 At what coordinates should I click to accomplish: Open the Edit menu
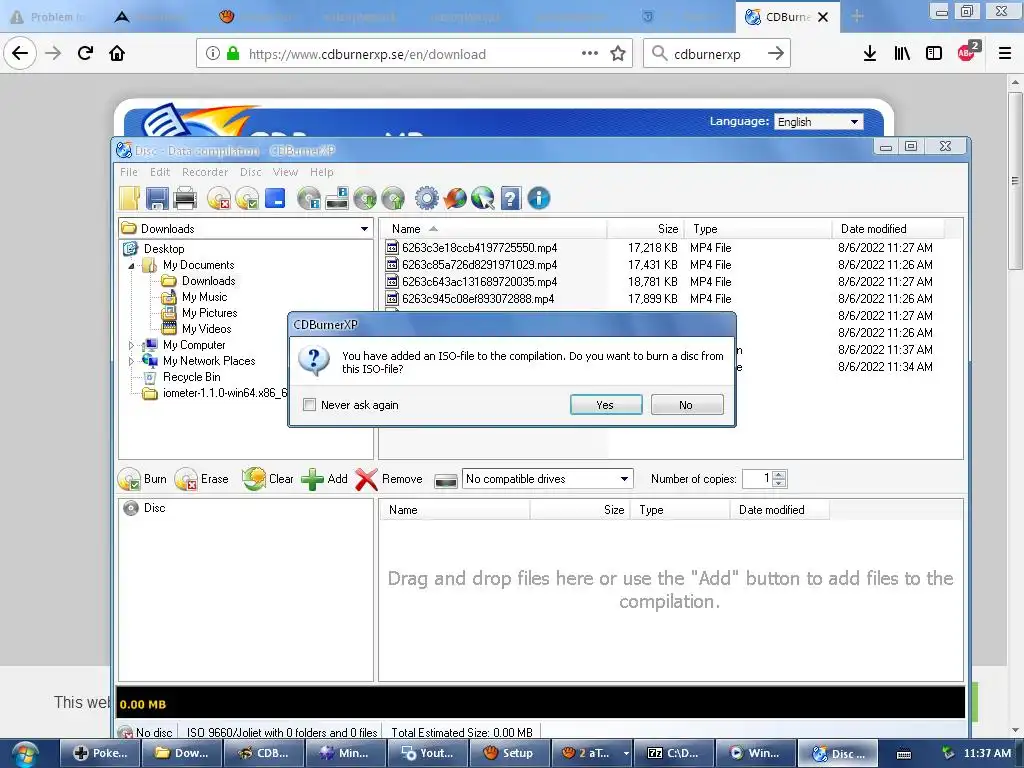tap(159, 172)
